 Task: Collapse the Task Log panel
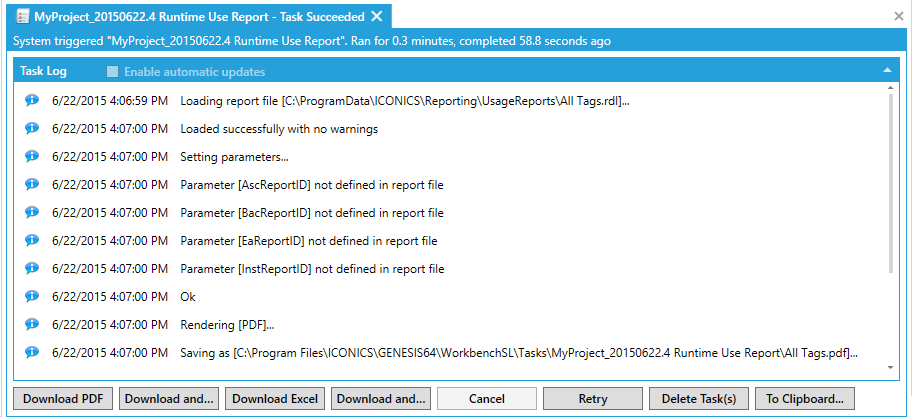pos(887,71)
